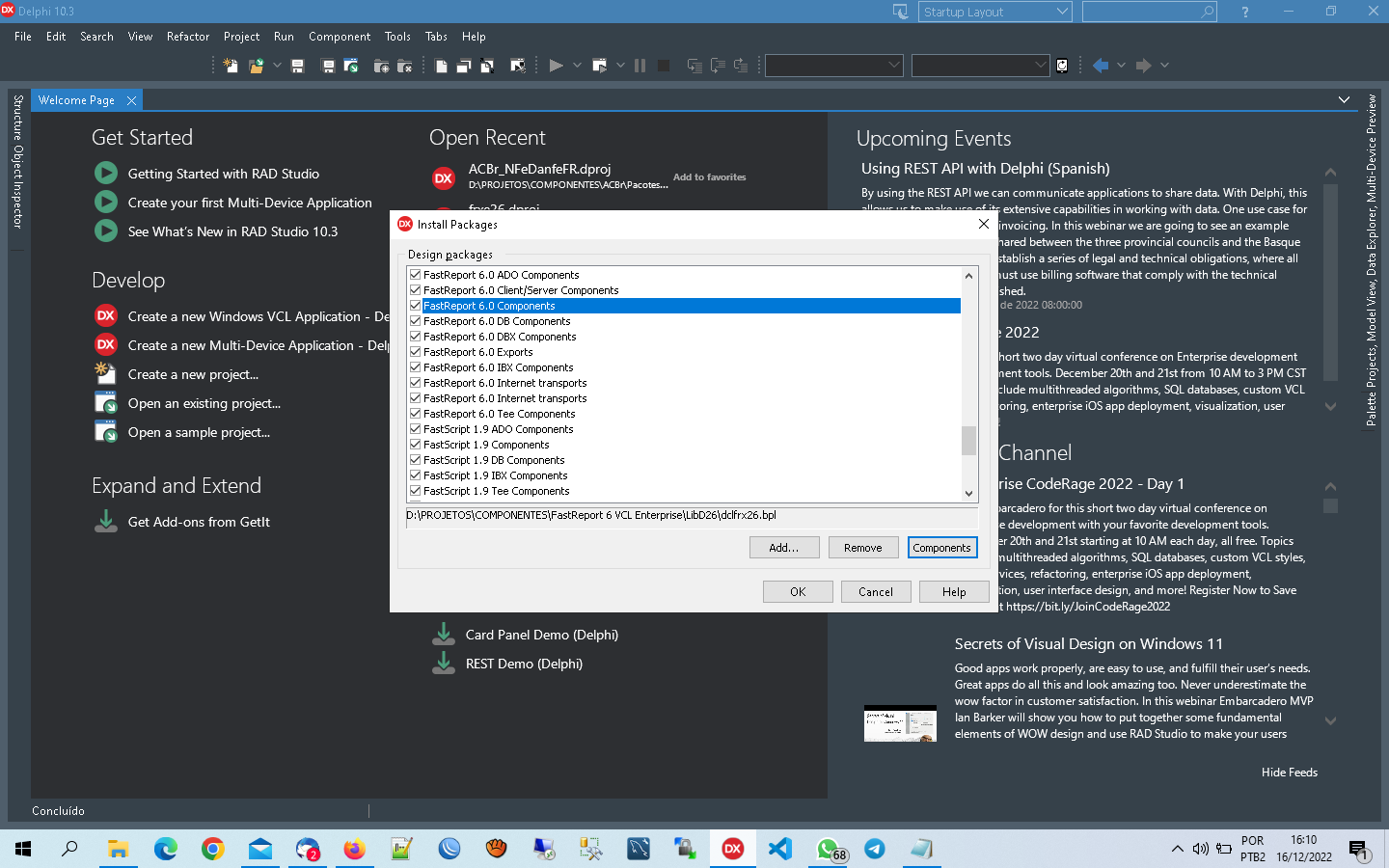Viewport: 1389px width, 868px height.
Task: Click the Program Reset stop icon
Action: [664, 66]
